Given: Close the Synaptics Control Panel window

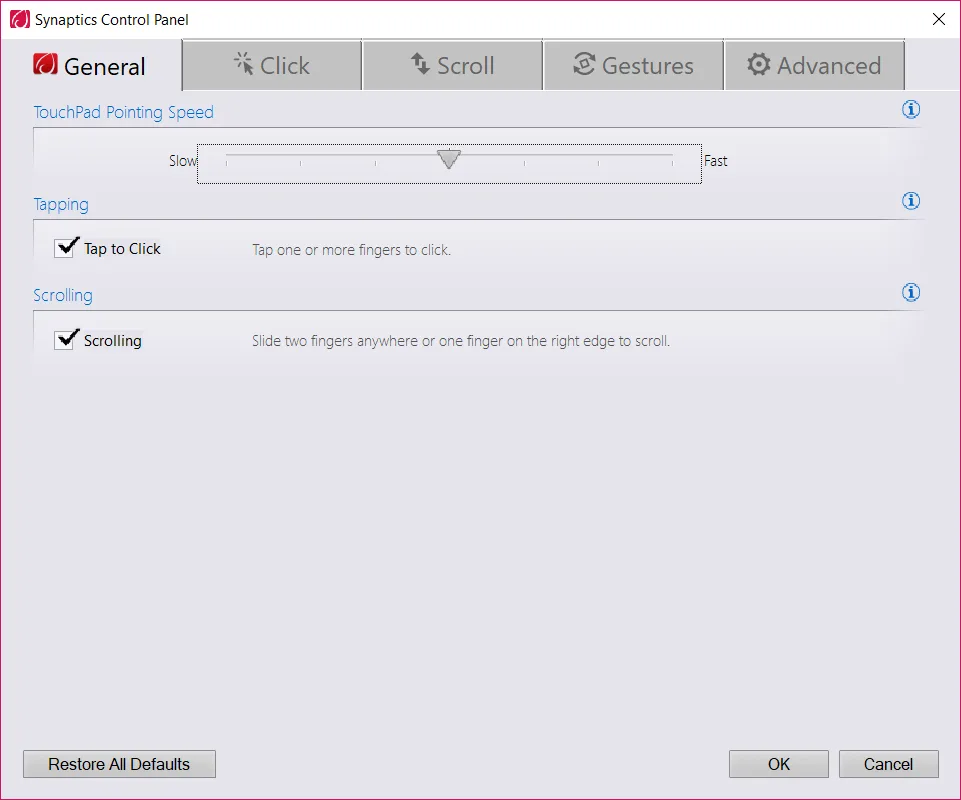Looking at the screenshot, I should (x=939, y=20).
